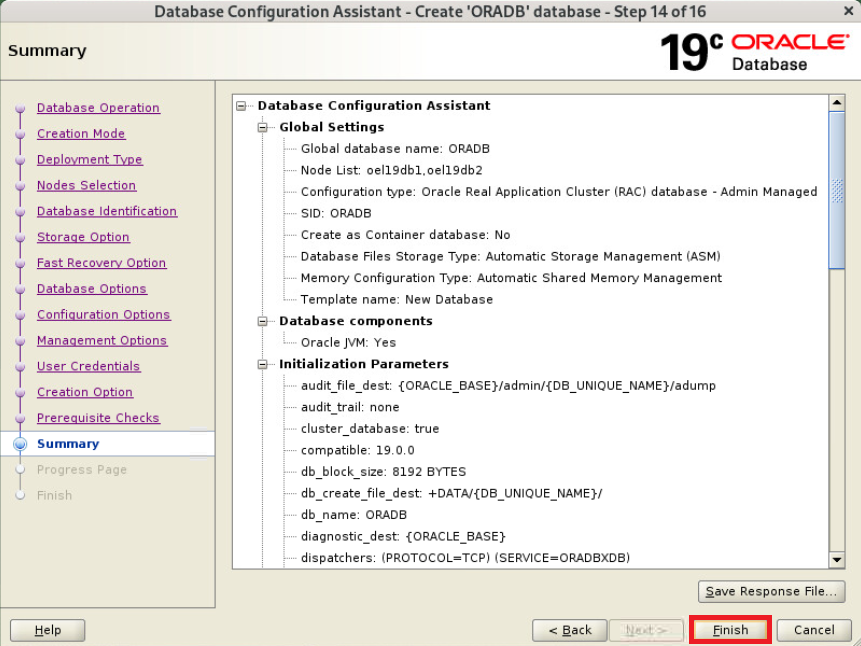Image resolution: width=861 pixels, height=646 pixels.
Task: Select the diagnostic_dest parameter row
Action: (403, 536)
